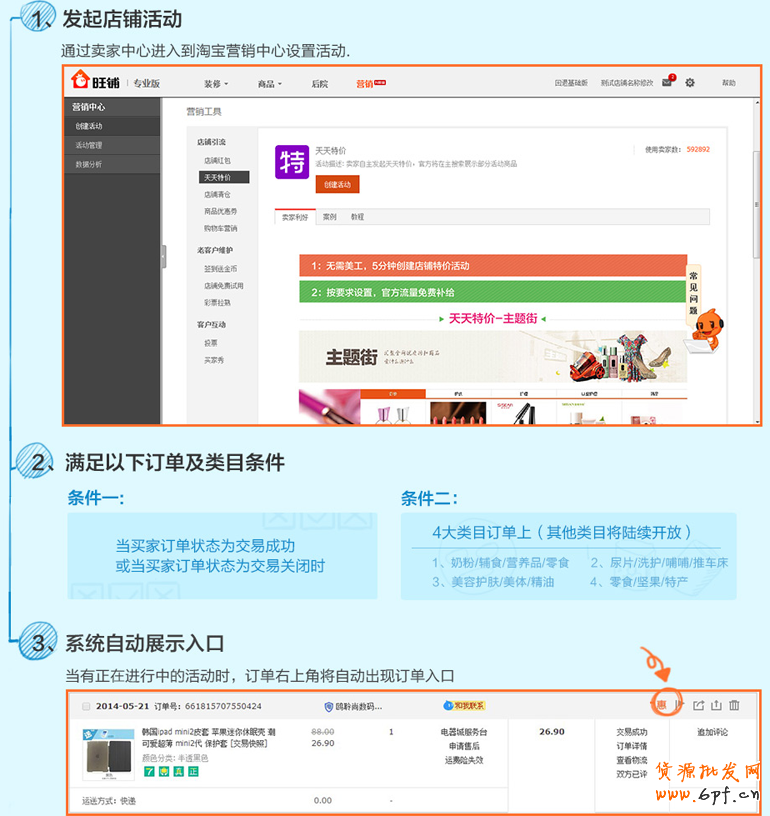Select 活动管理 in the left sidebar
The width and height of the screenshot is (770, 816).
point(112,145)
